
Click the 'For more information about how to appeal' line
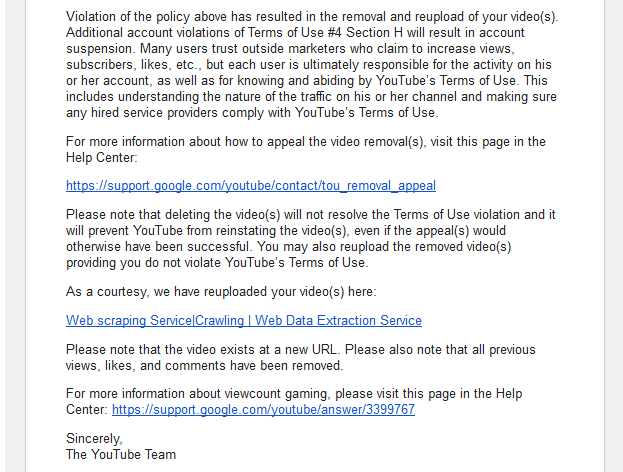pyautogui.click(x=306, y=141)
